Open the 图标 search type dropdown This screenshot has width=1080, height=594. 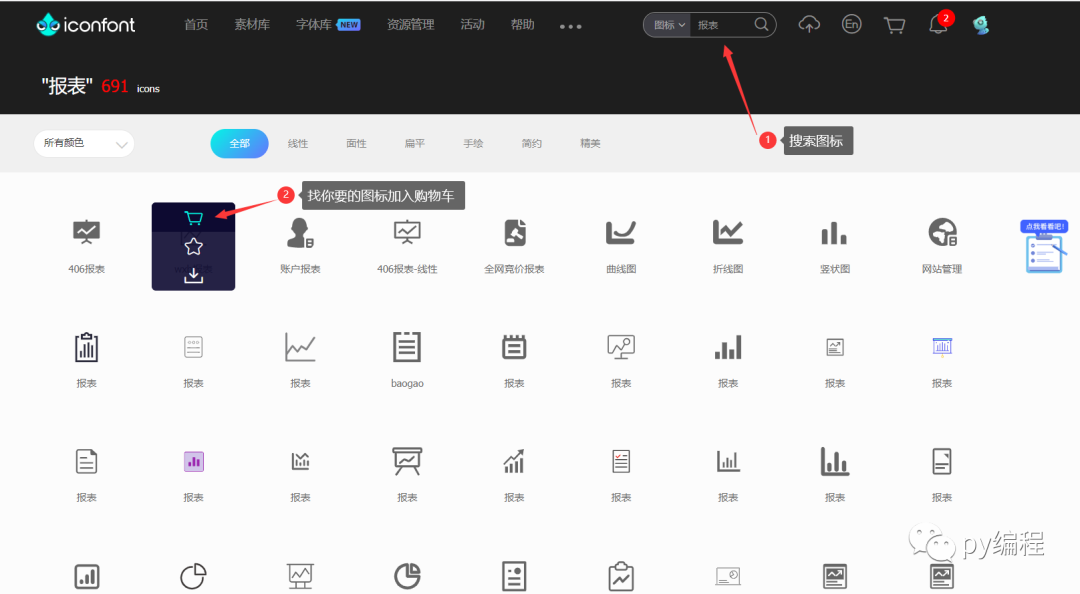pyautogui.click(x=669, y=25)
